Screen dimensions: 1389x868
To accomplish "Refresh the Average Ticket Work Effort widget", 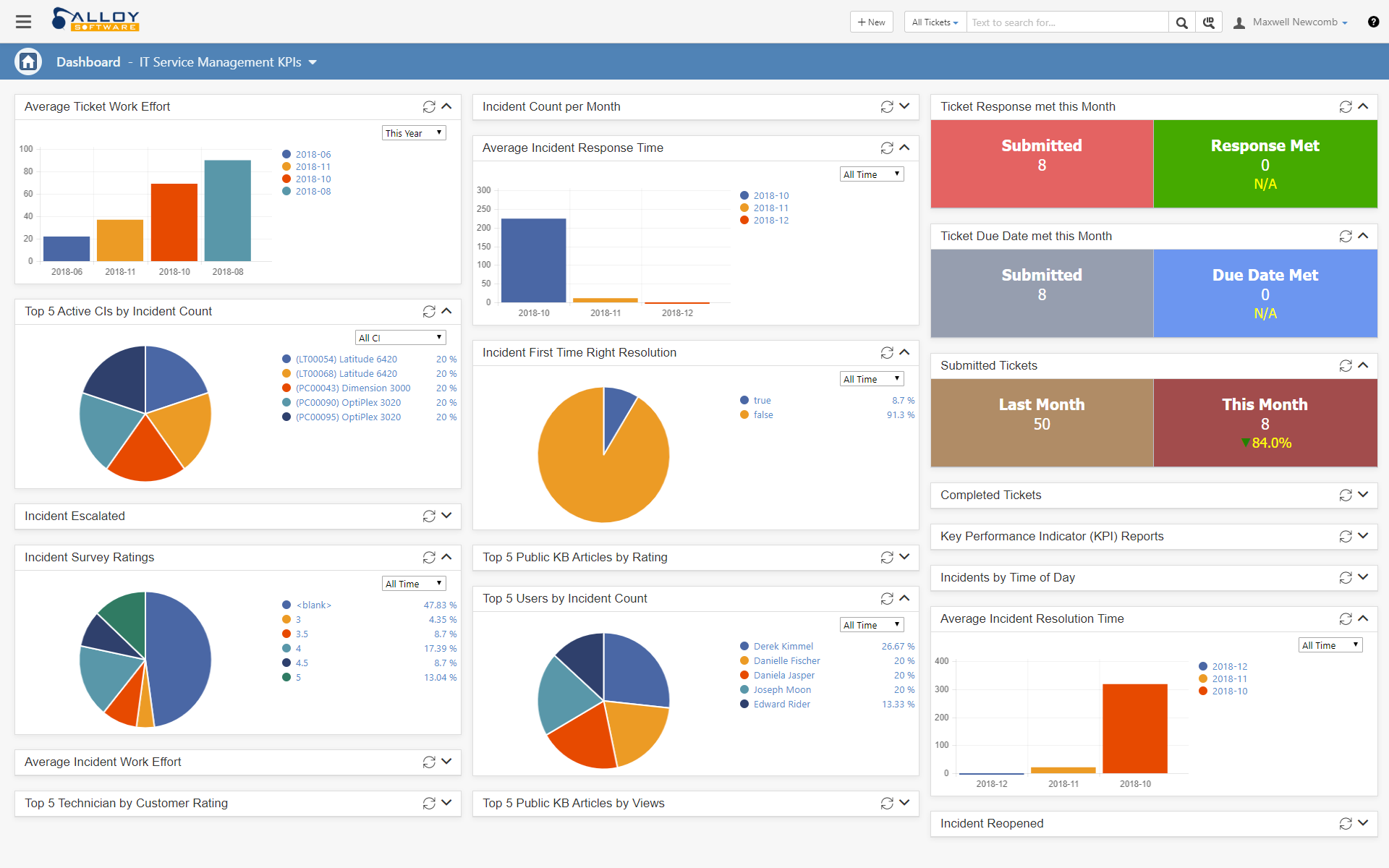I will point(429,107).
